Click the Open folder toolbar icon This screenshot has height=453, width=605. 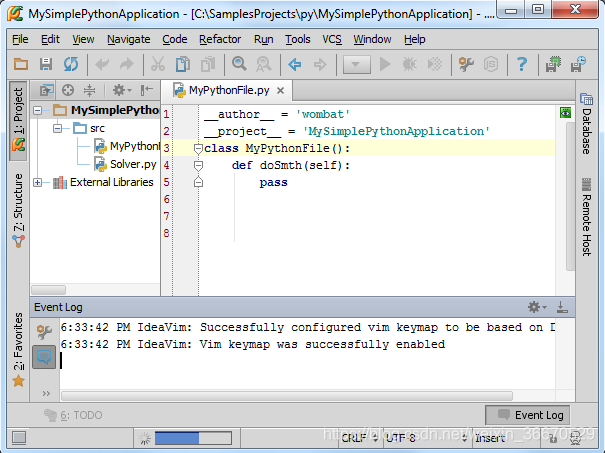click(21, 64)
